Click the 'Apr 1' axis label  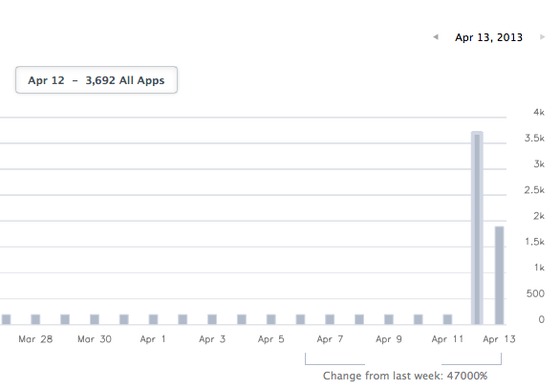click(x=153, y=339)
